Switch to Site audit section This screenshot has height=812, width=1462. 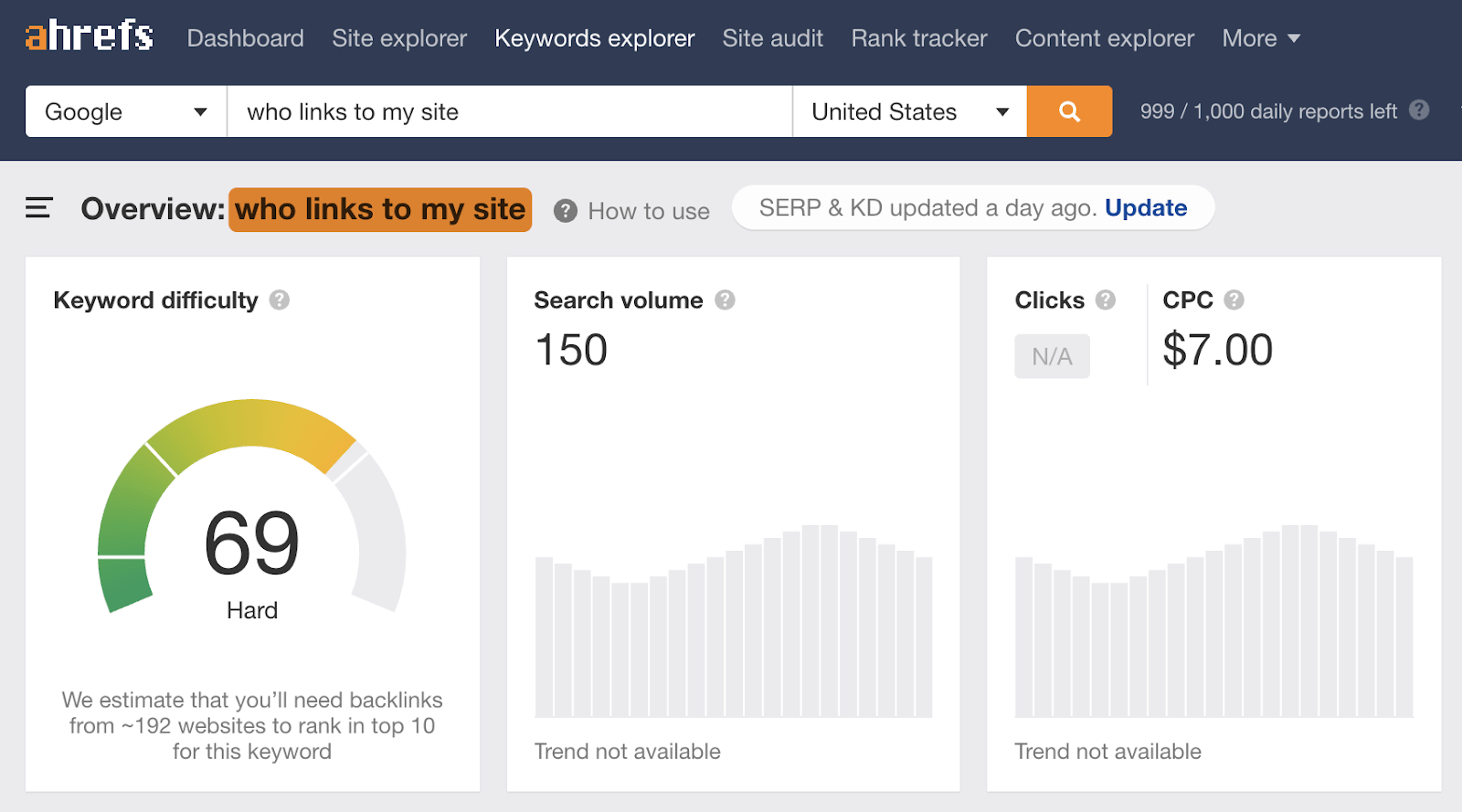point(772,38)
